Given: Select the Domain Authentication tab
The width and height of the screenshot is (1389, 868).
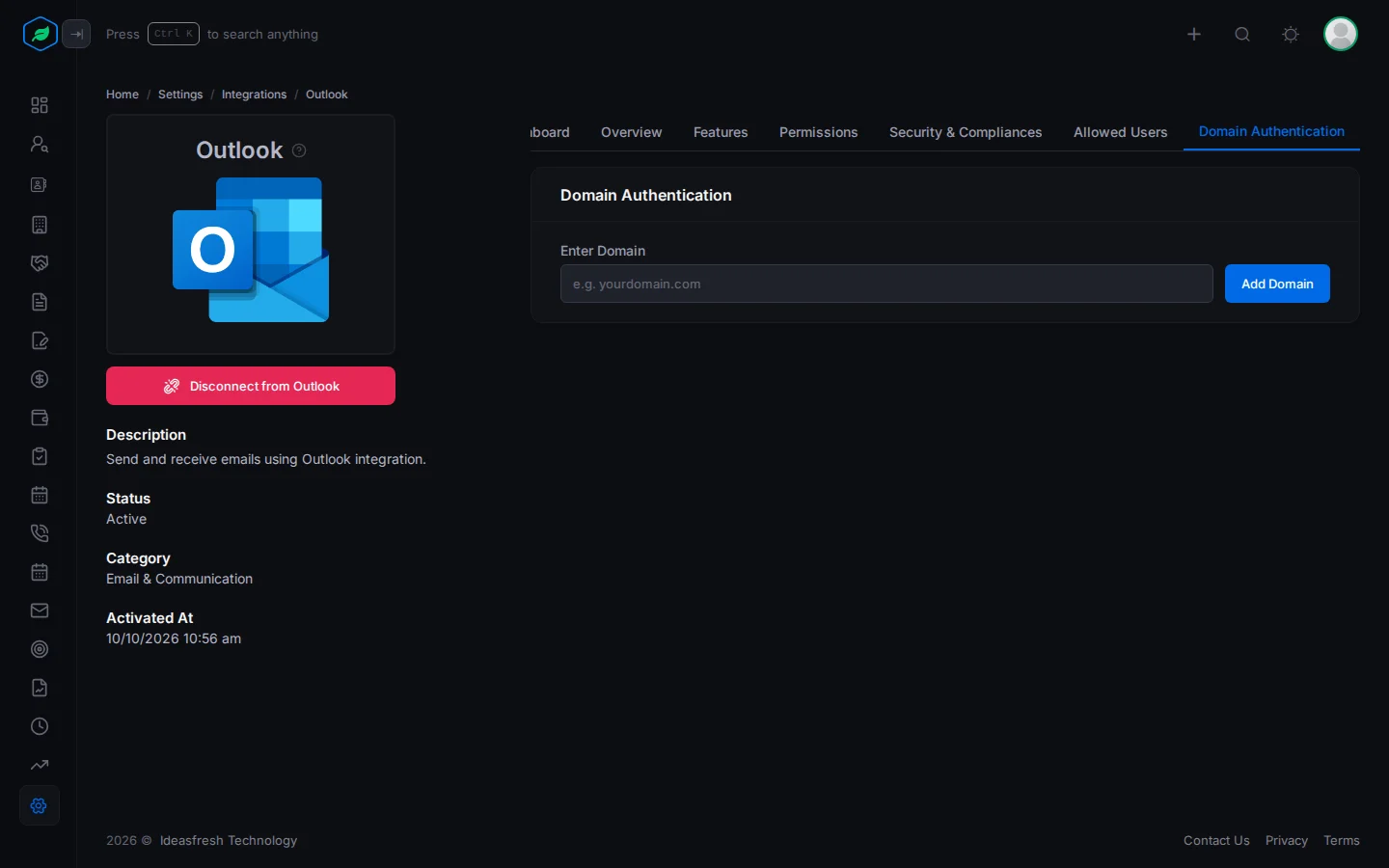Looking at the screenshot, I should click(1271, 131).
